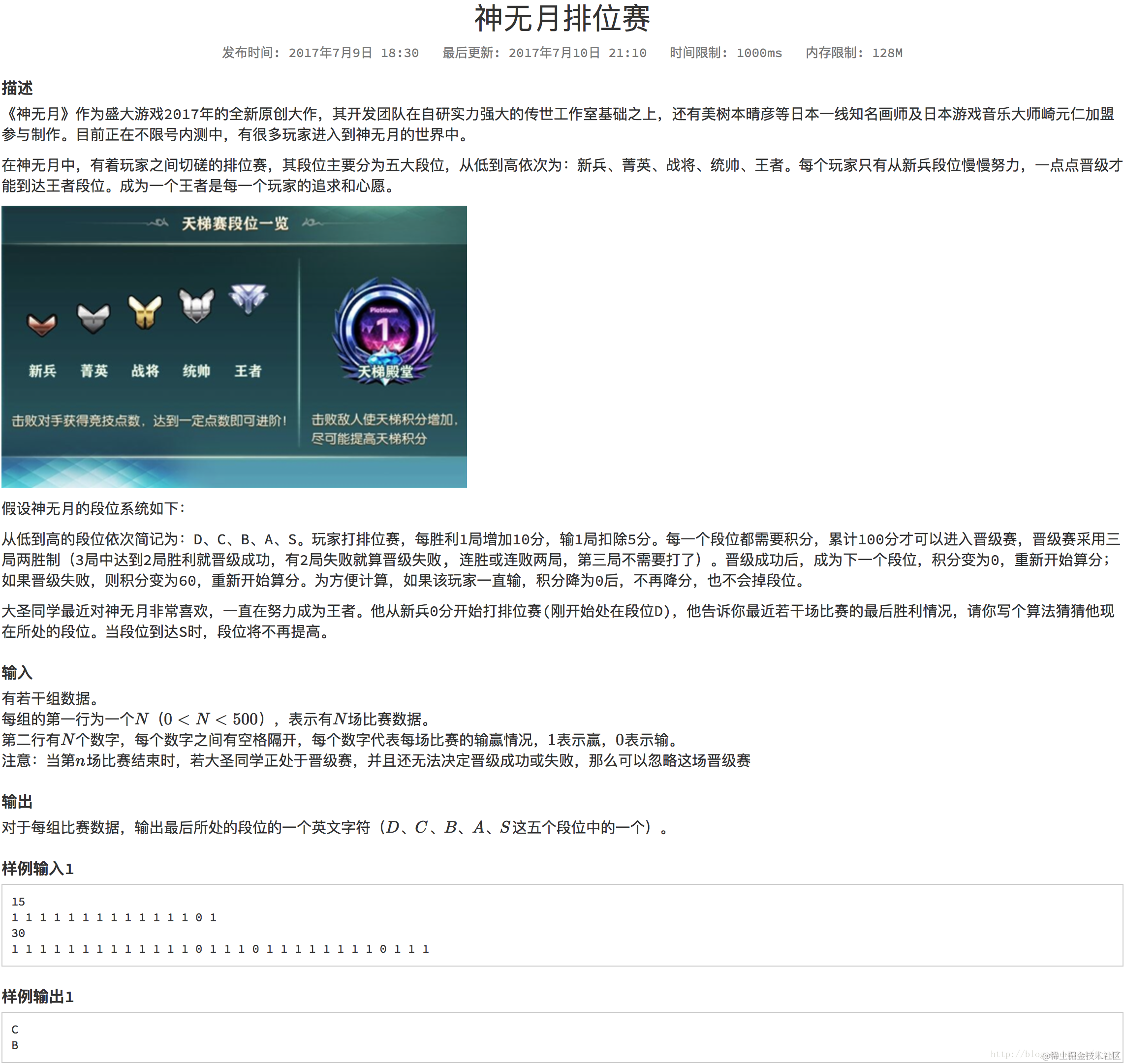Click the 时间限制 1000ms label
This screenshot has width=1124, height=1064.
[x=725, y=53]
